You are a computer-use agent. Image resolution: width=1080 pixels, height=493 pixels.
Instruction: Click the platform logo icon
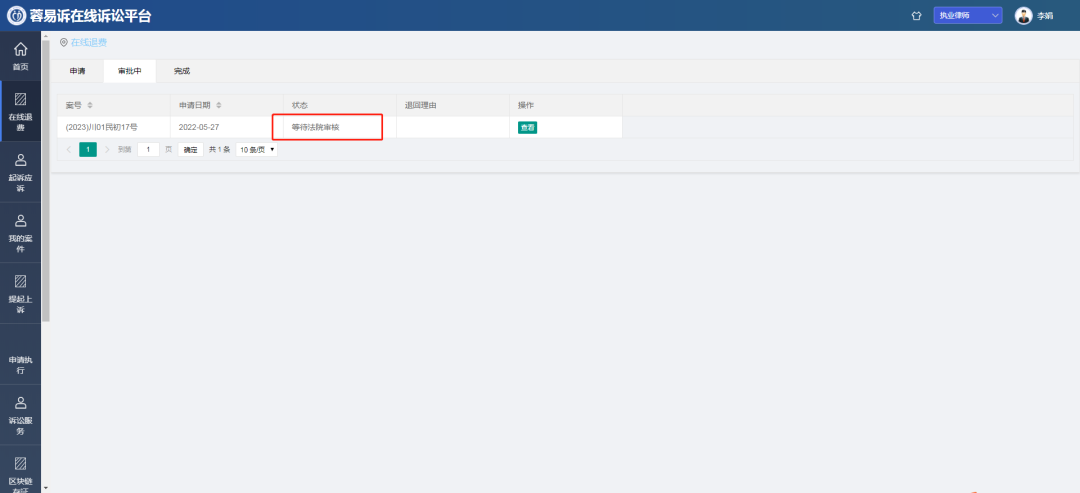pyautogui.click(x=17, y=15)
